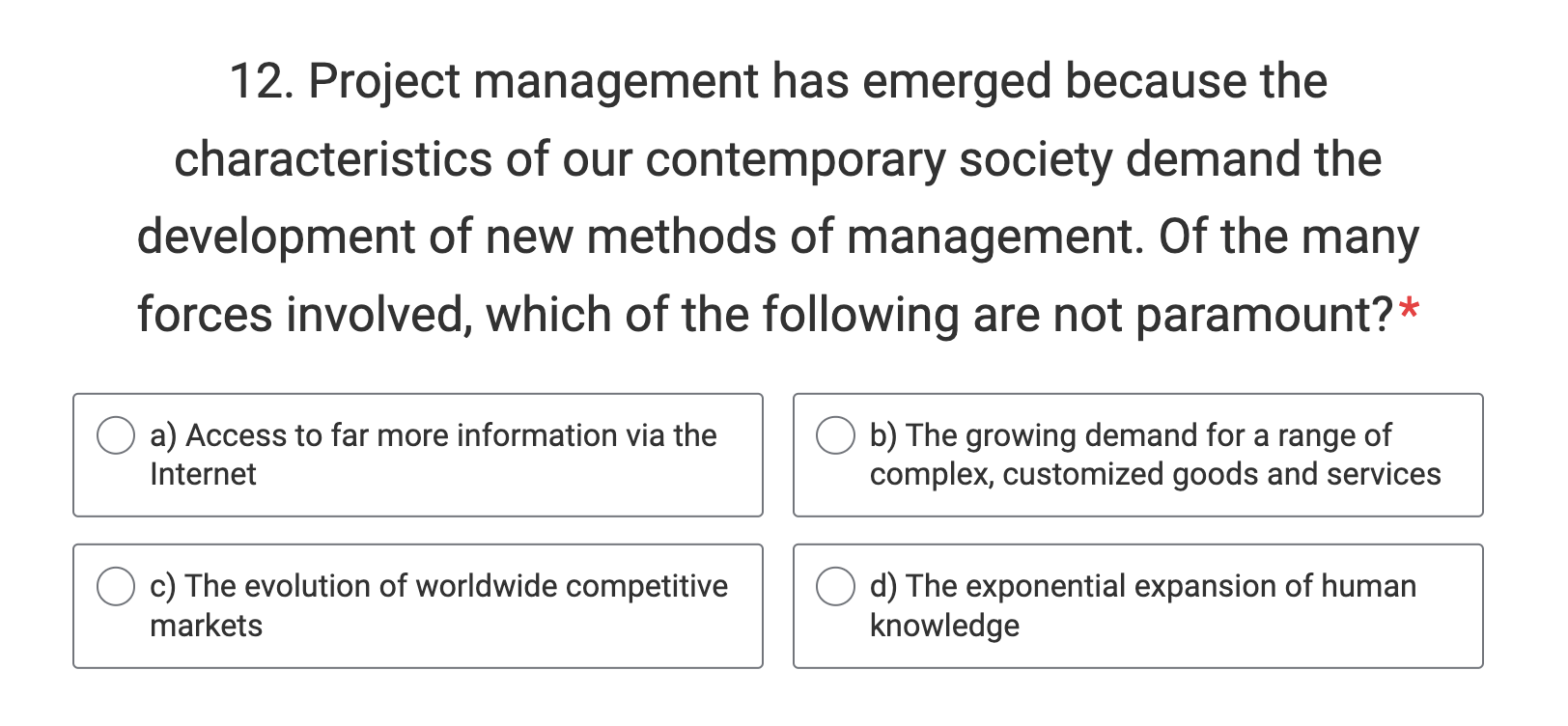
Task: Click the word "markets" in option c
Action: pyautogui.click(x=206, y=626)
